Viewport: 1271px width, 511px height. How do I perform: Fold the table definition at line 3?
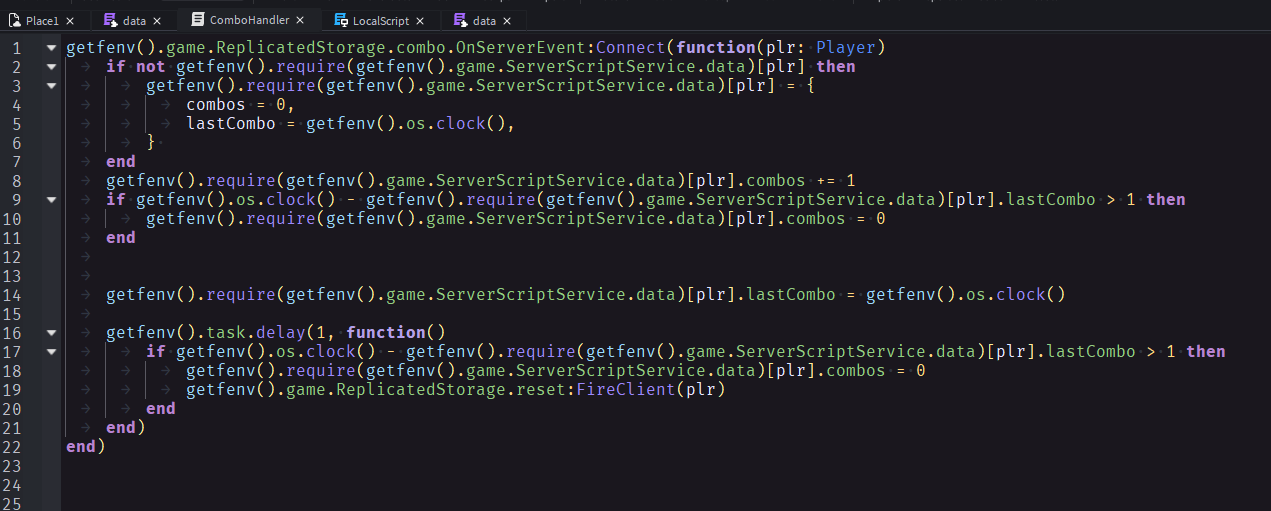[x=50, y=85]
